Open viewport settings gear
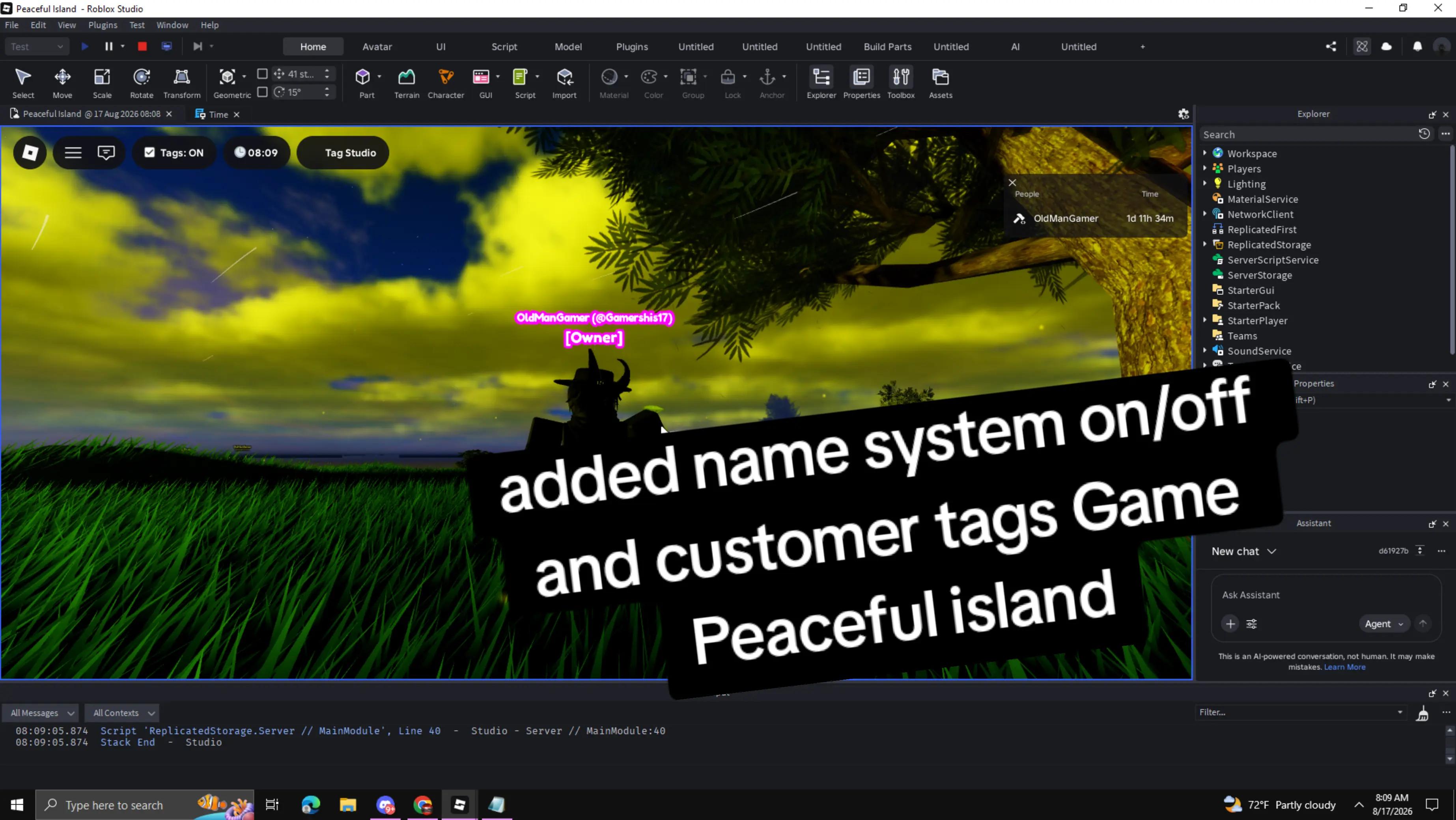Viewport: 1456px width, 820px height. (1183, 114)
